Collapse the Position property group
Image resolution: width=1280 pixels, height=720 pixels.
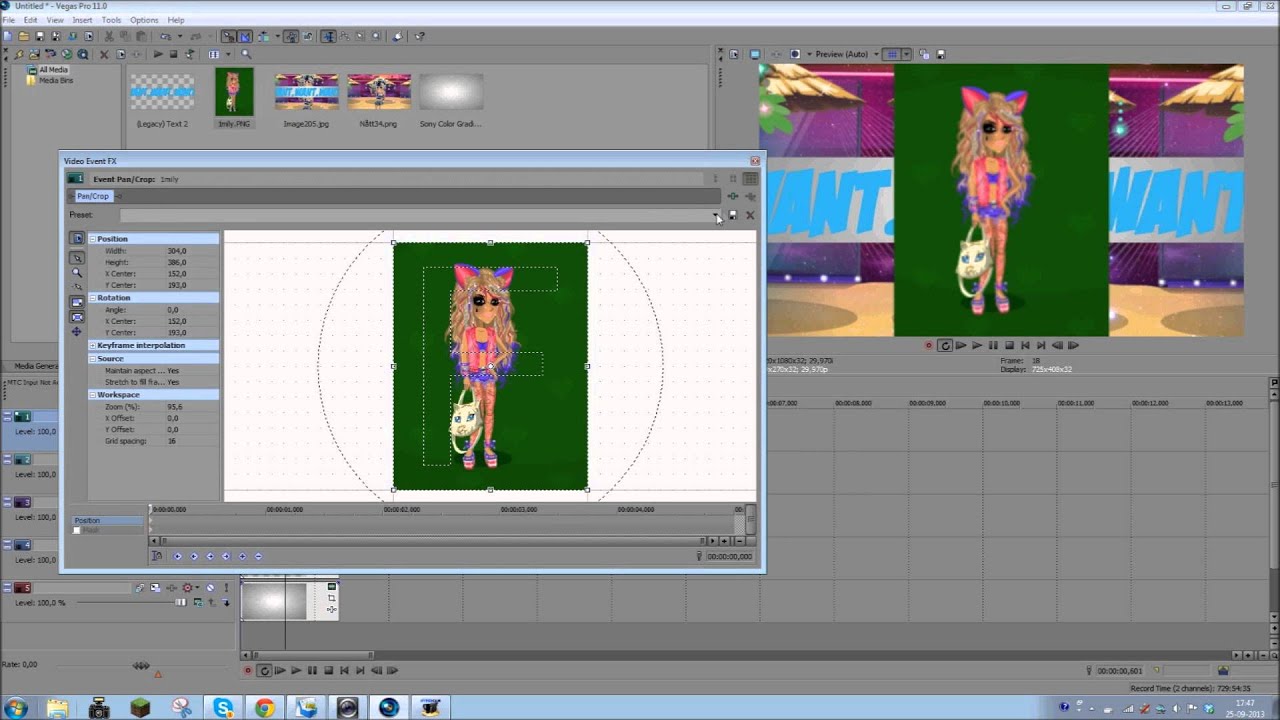point(93,239)
